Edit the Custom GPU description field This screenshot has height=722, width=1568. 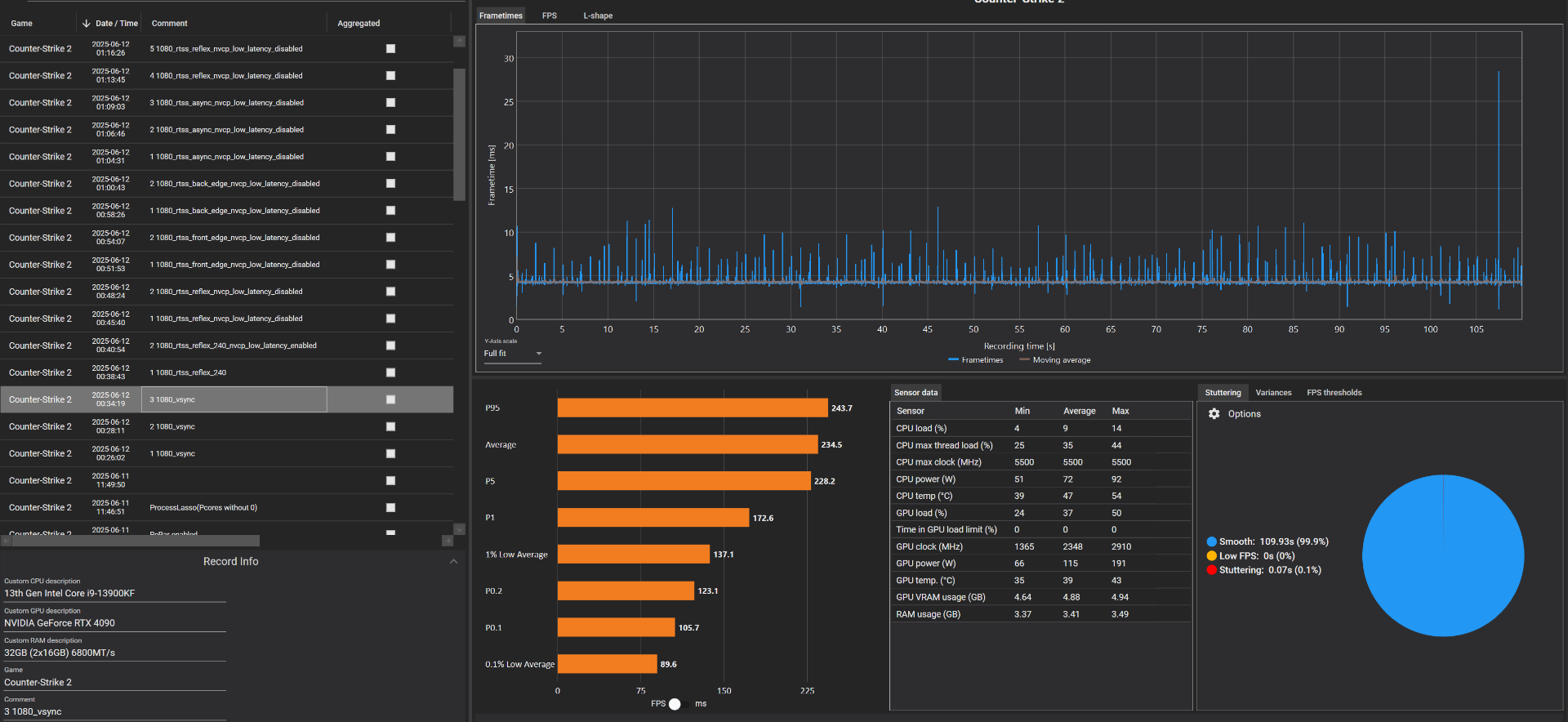coord(114,623)
